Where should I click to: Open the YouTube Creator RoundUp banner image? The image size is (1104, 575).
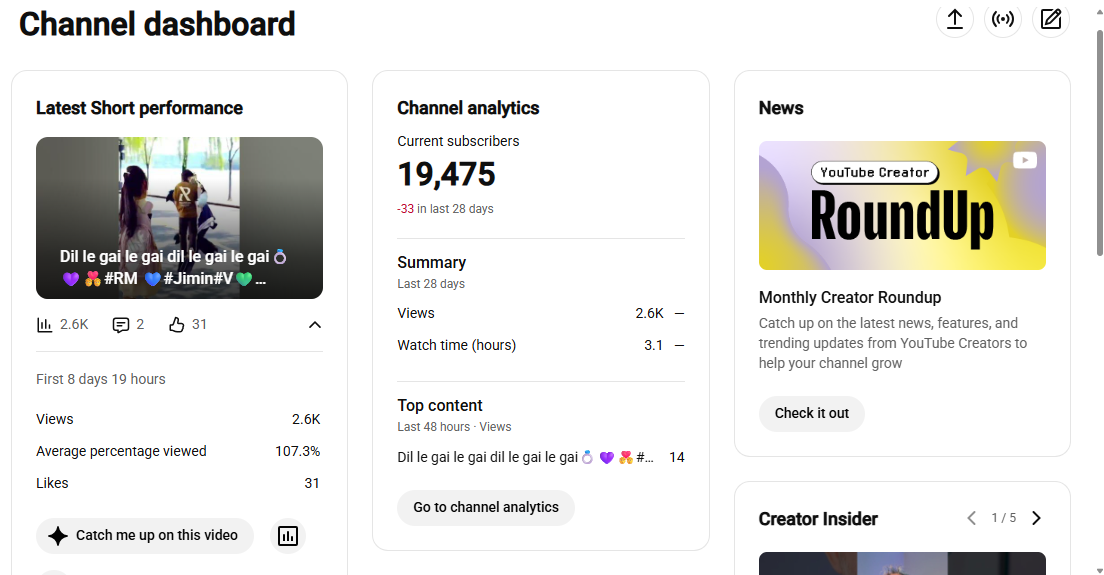click(x=902, y=206)
